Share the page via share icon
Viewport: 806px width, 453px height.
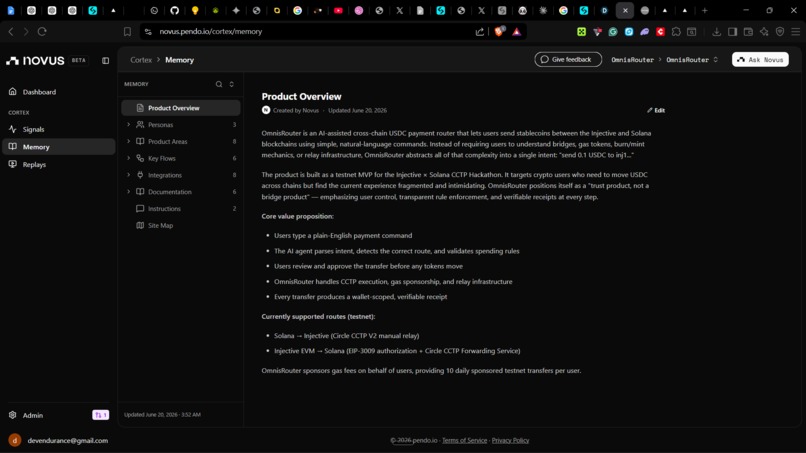click(480, 32)
